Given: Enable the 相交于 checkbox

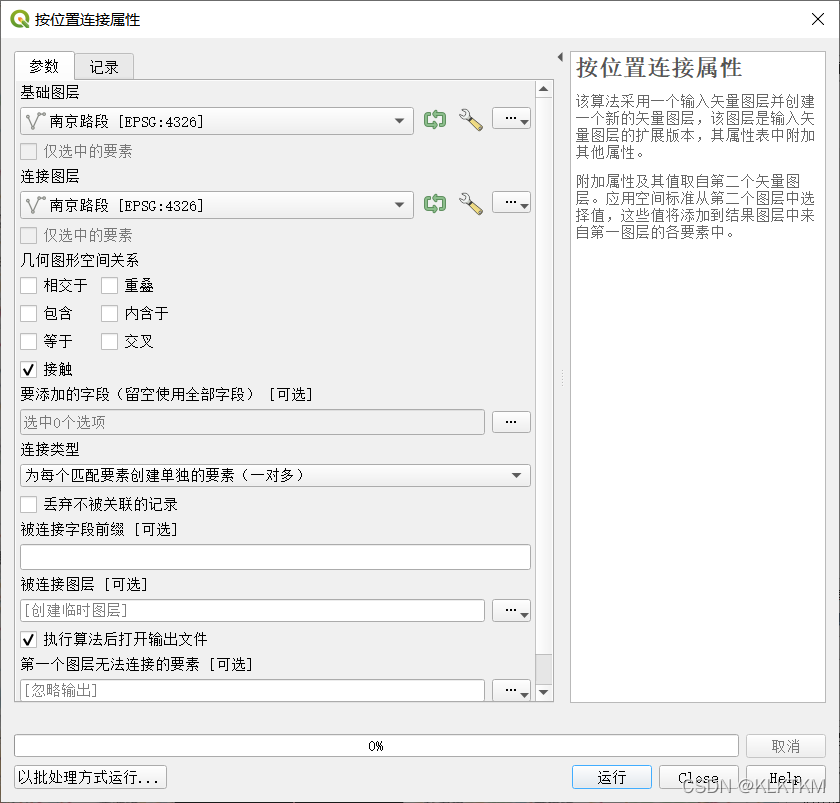Looking at the screenshot, I should coord(28,286).
